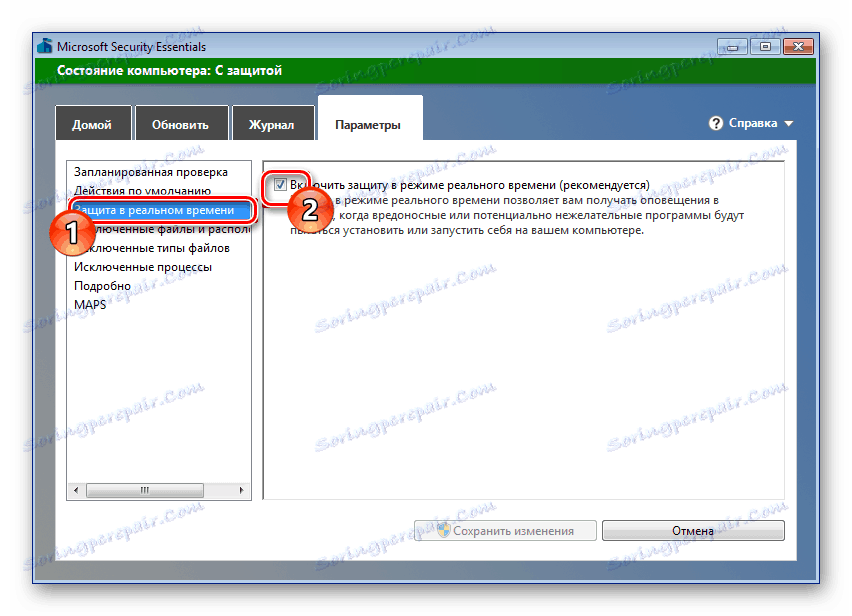The height and width of the screenshot is (616, 852).
Task: Open the Домой tab
Action: tap(93, 124)
